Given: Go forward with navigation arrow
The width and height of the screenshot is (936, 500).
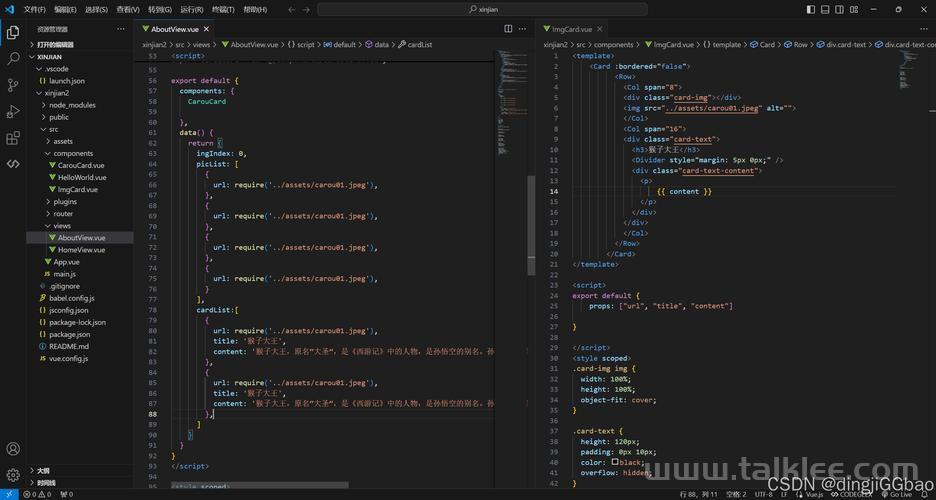Looking at the screenshot, I should pos(306,10).
